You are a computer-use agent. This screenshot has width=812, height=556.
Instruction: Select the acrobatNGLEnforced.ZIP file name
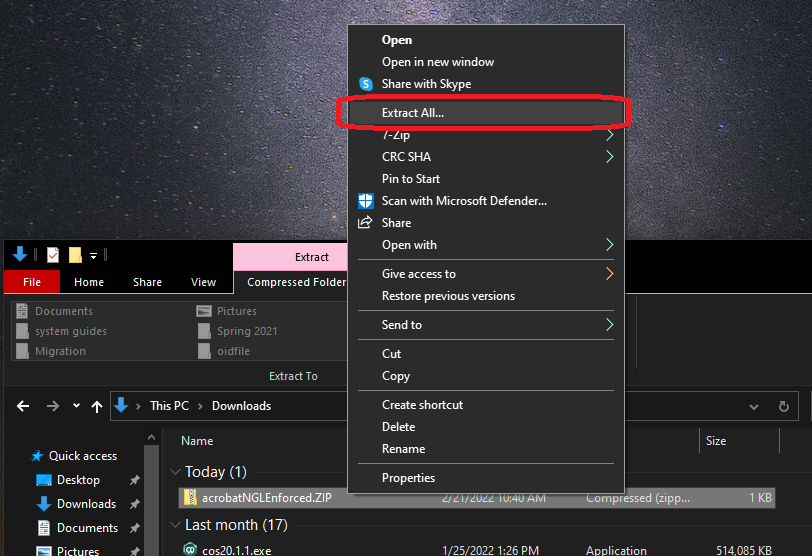pos(267,498)
